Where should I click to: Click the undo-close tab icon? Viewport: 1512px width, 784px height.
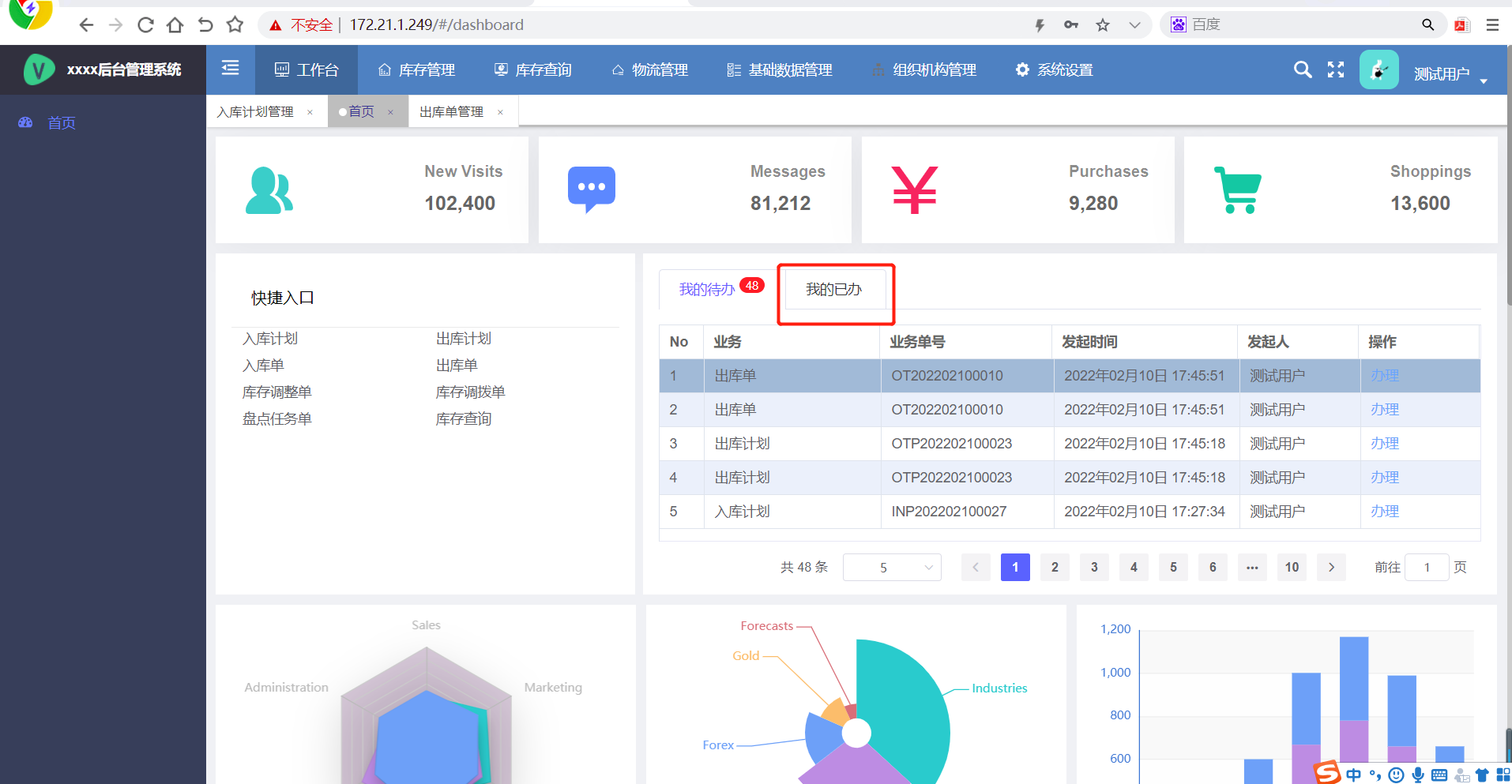(x=205, y=25)
